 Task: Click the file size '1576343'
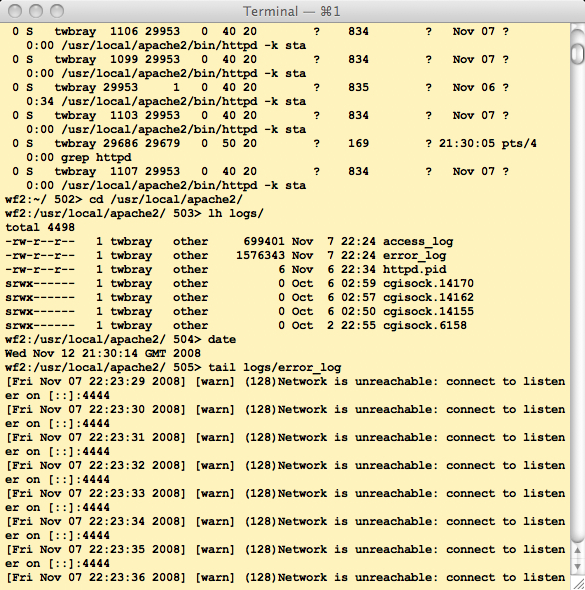260,255
